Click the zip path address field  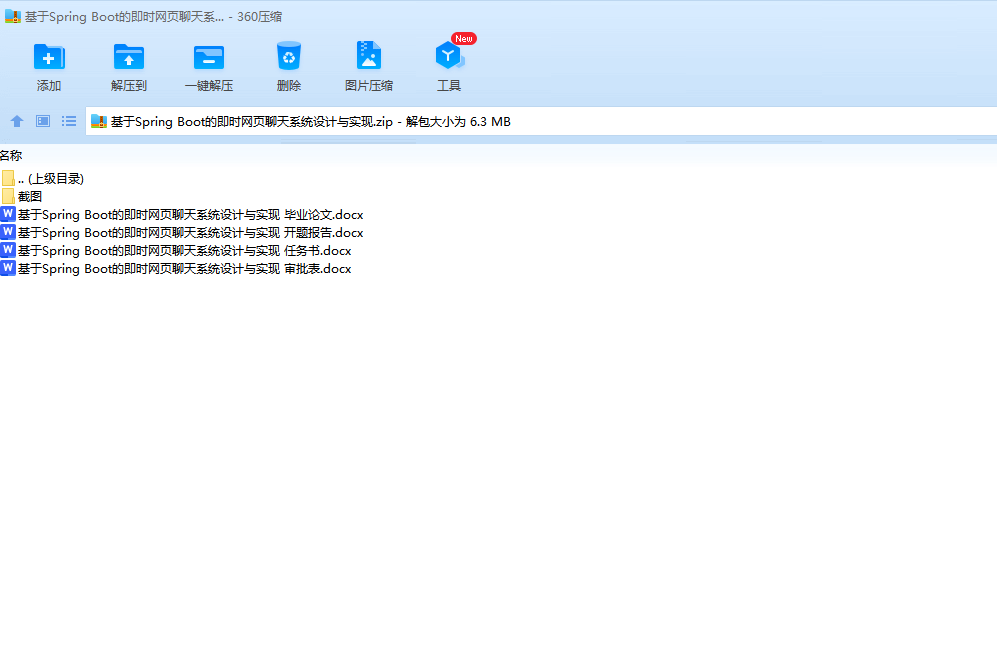click(x=541, y=121)
